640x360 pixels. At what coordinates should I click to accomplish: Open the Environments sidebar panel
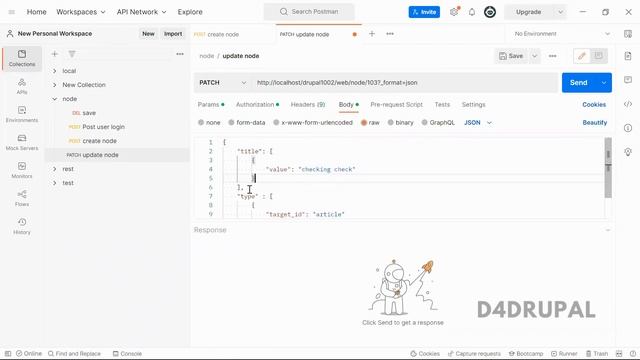pos(22,114)
